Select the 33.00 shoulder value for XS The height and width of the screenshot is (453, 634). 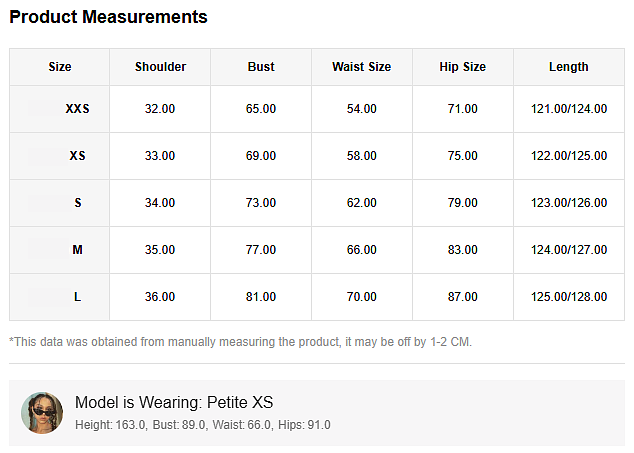click(x=160, y=156)
